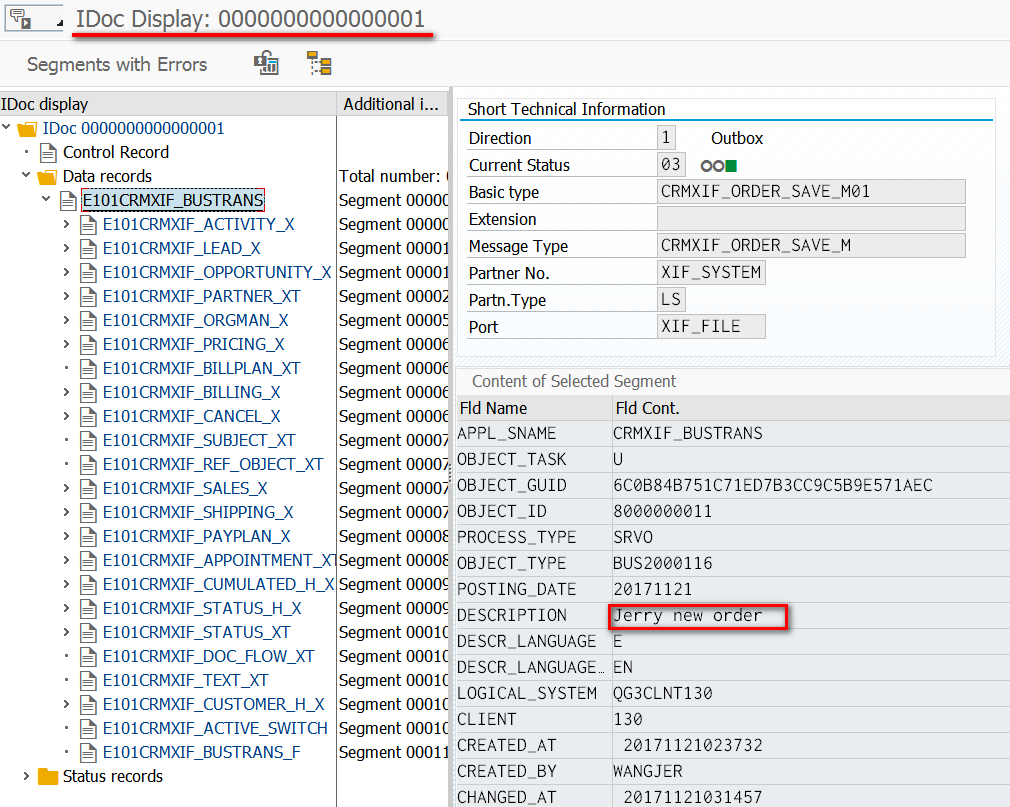Screen dimensions: 1010x807
Task: Click the E101CRMXIF_REF_OBJECT_XT document icon
Action: tap(88, 464)
